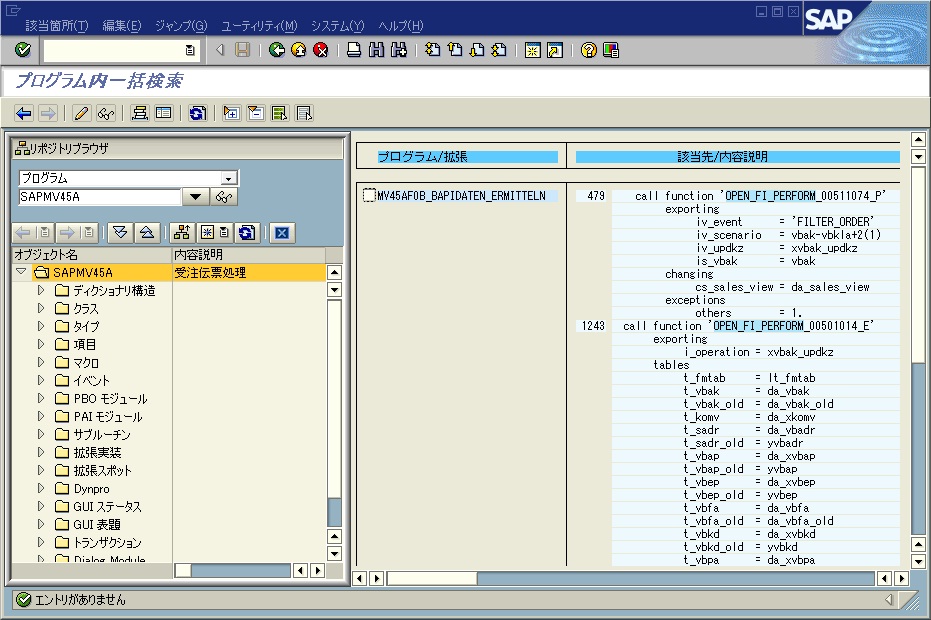931x620 pixels.
Task: Collapse the SAPMV45A root tree node
Action: [x=21, y=272]
